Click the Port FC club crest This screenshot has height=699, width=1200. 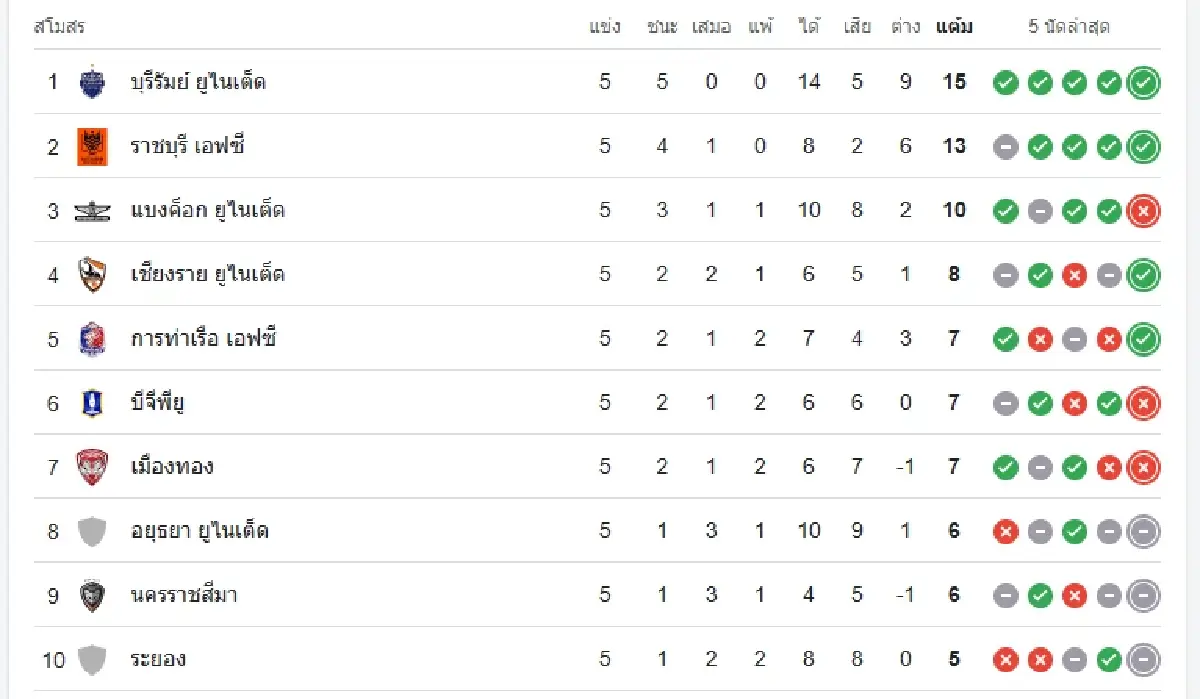pos(92,338)
